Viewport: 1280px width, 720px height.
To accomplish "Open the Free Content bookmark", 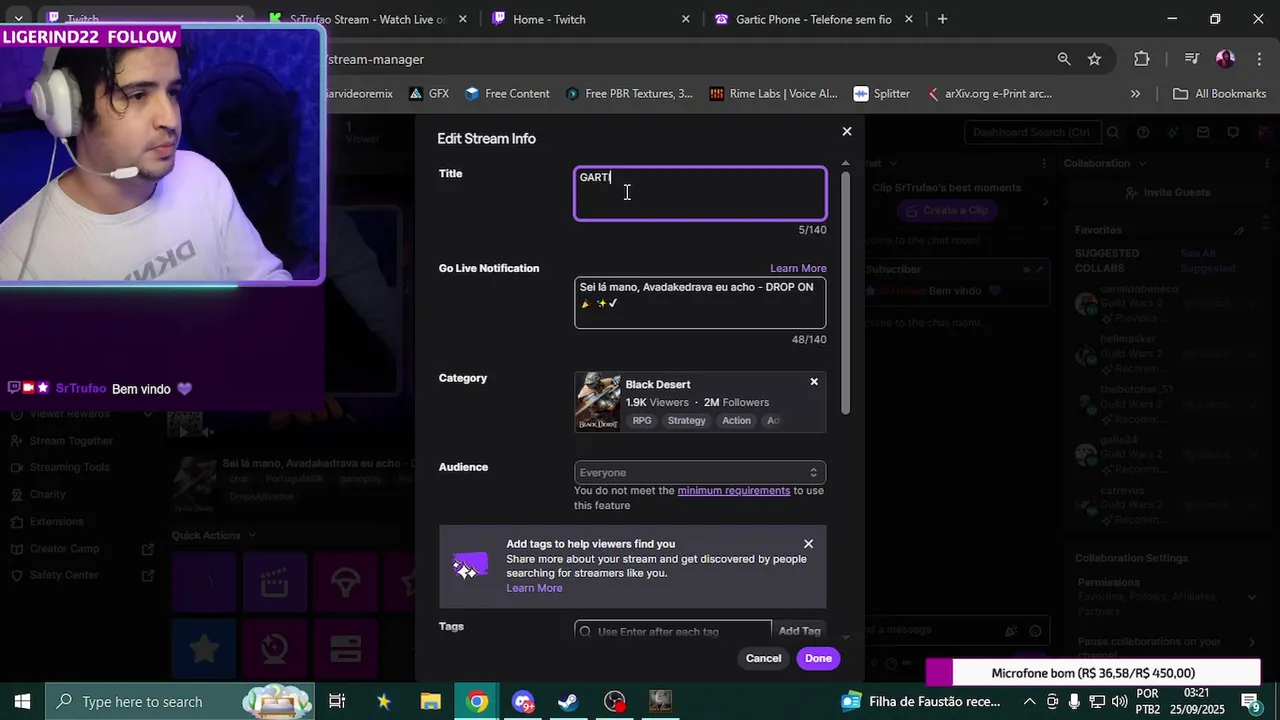I will click(507, 94).
